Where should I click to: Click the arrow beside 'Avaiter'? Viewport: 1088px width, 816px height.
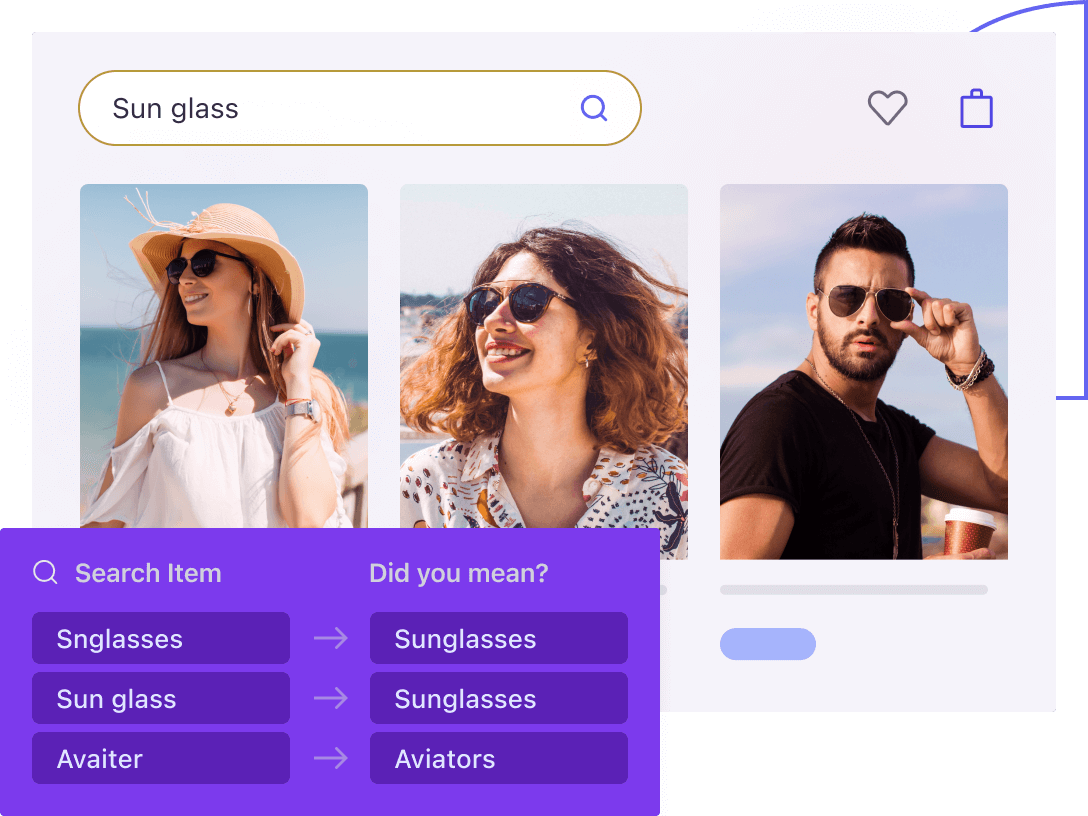(x=330, y=758)
